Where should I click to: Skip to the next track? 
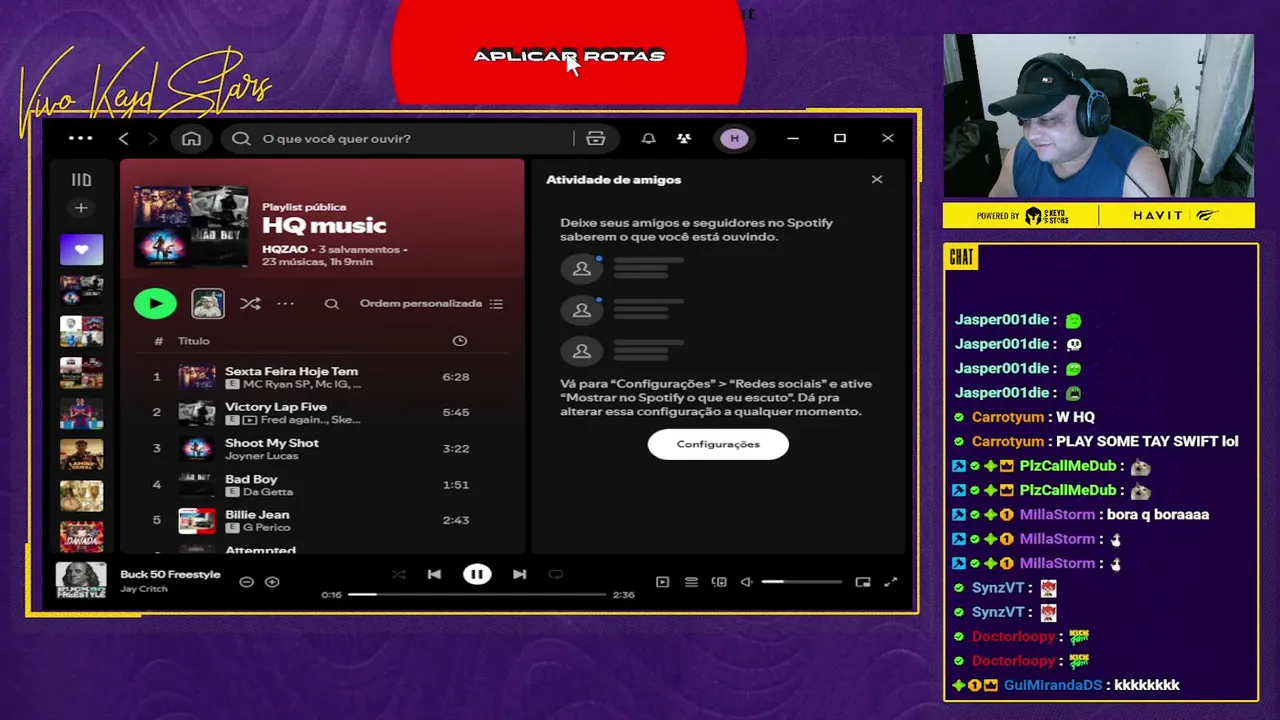pyautogui.click(x=519, y=574)
